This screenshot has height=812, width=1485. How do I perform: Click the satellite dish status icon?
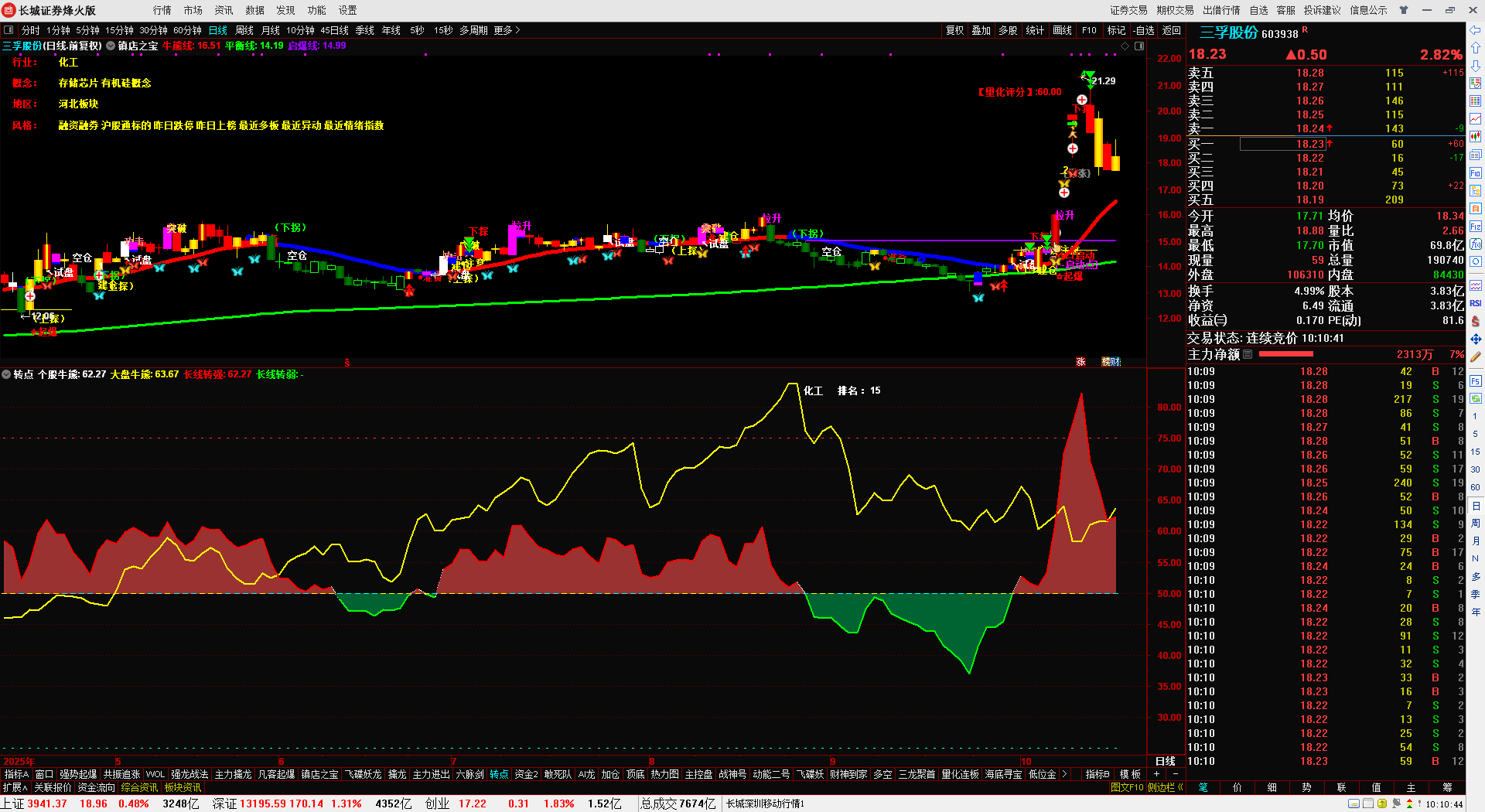tap(1397, 803)
